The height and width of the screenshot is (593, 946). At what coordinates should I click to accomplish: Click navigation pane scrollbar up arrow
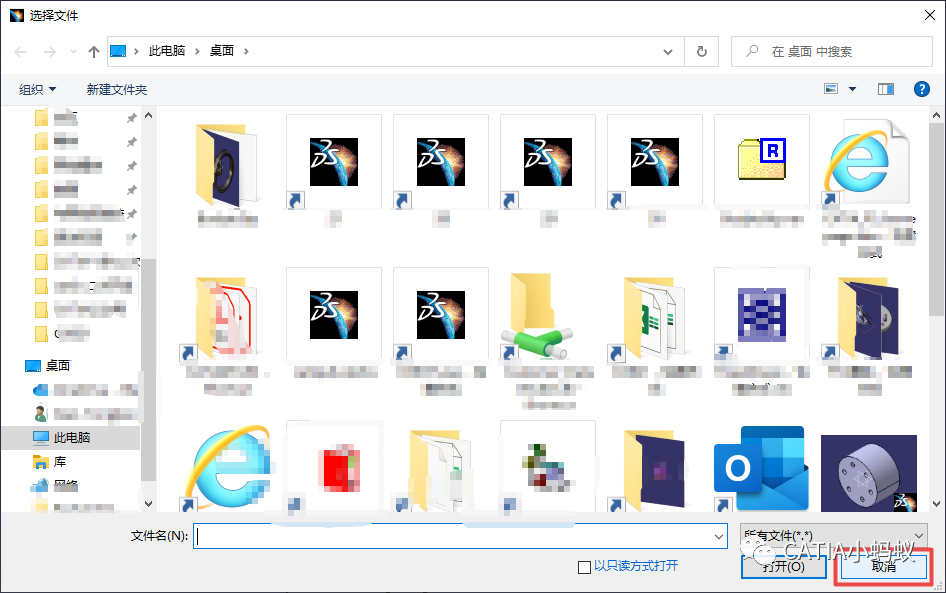click(148, 115)
